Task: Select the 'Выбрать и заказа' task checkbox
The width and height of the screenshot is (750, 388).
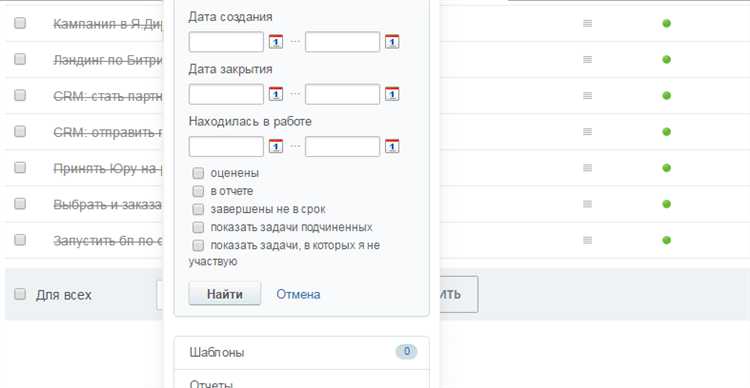Action: tap(20, 204)
